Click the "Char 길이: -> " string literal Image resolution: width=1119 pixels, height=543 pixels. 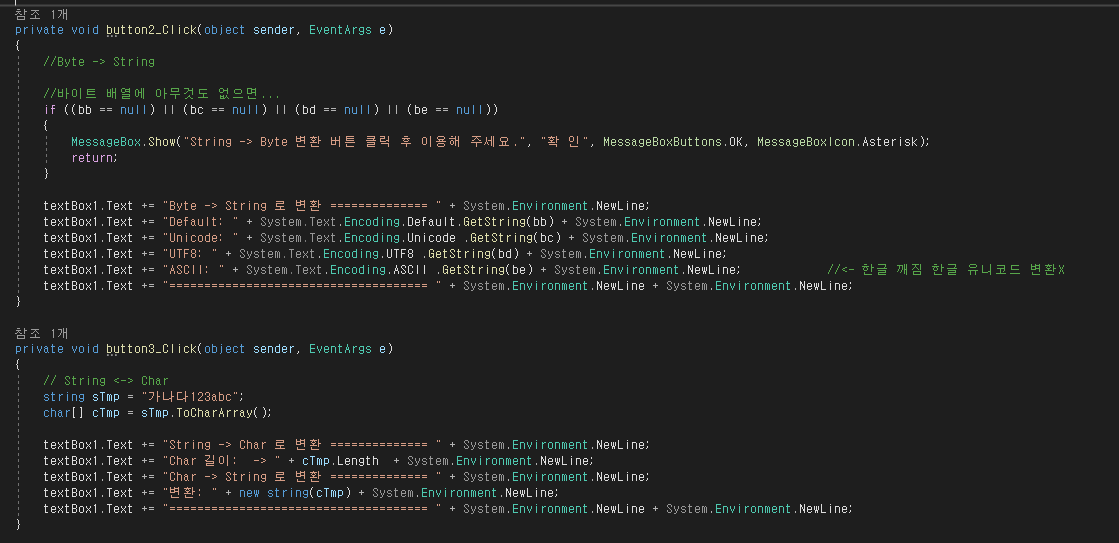click(x=221, y=460)
